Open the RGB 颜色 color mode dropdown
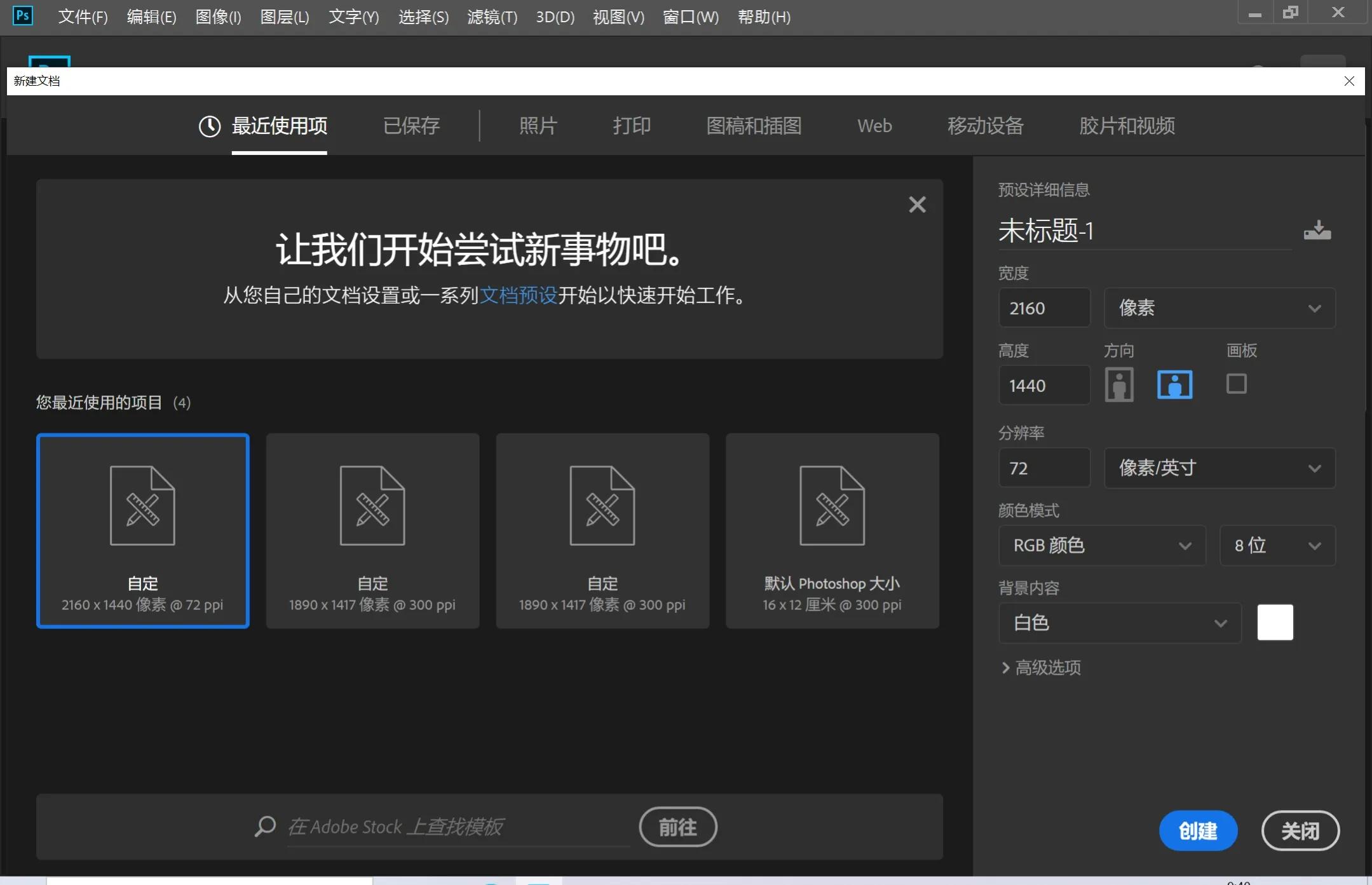 [1101, 545]
